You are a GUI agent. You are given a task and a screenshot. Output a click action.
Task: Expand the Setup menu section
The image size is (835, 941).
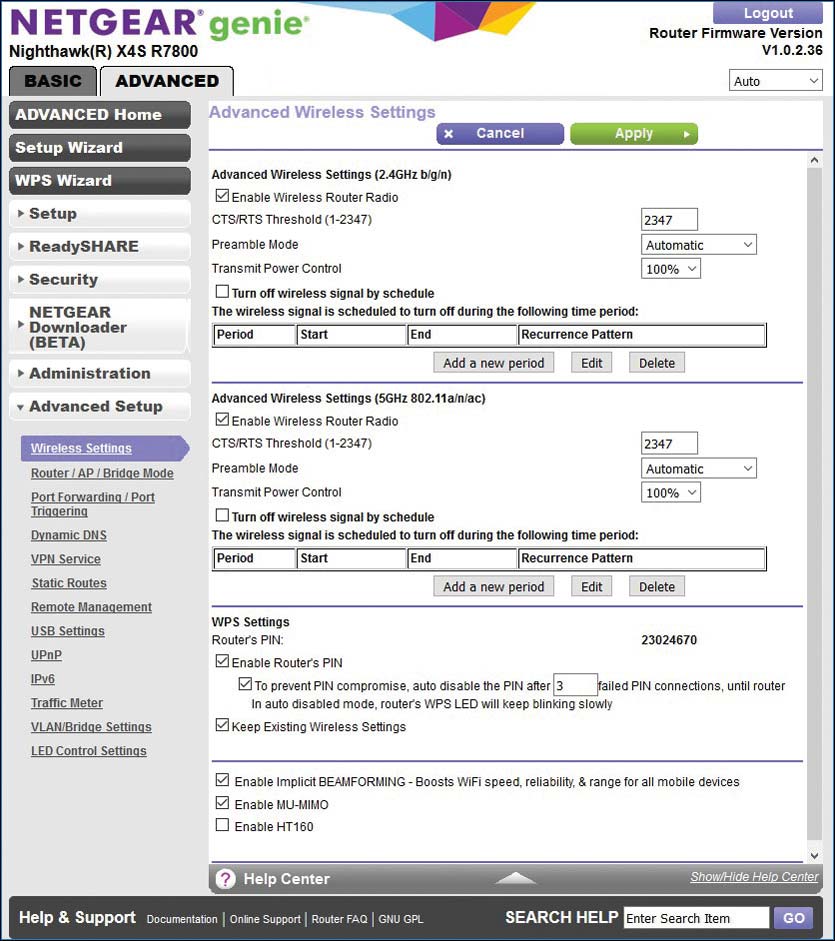coord(100,214)
